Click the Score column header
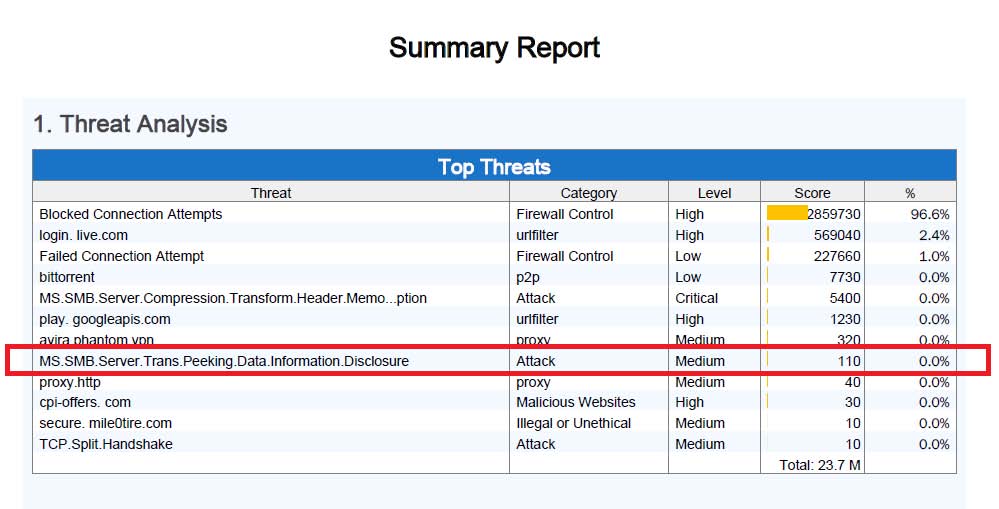 click(812, 192)
